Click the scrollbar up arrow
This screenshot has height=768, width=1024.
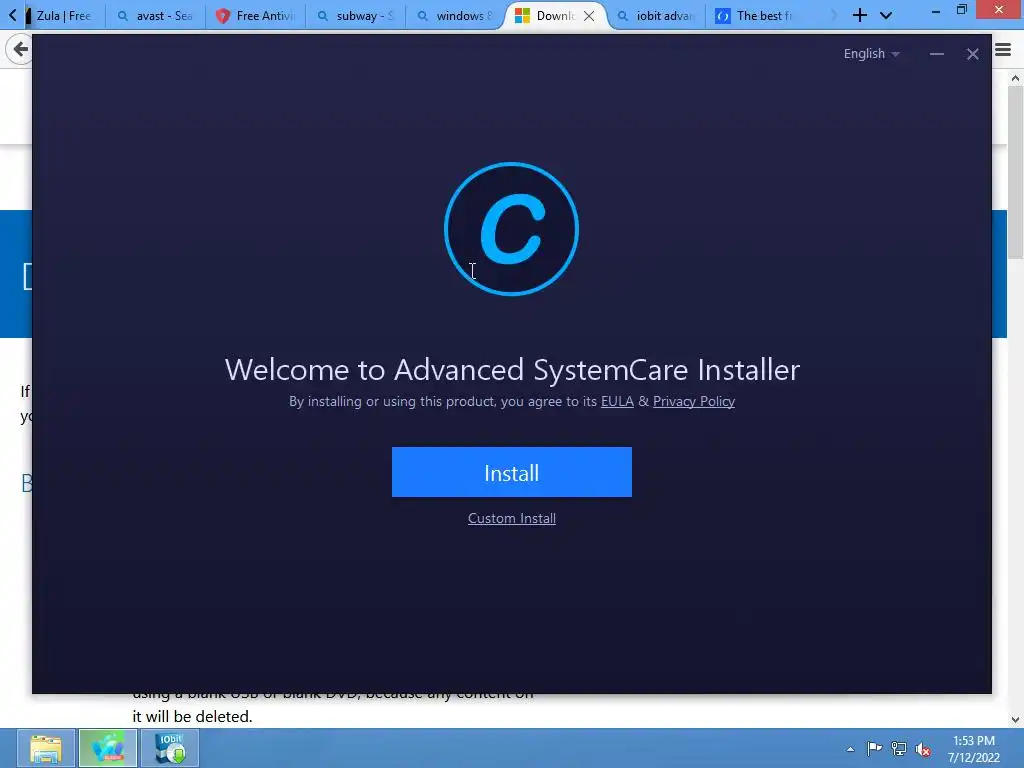tap(1015, 78)
